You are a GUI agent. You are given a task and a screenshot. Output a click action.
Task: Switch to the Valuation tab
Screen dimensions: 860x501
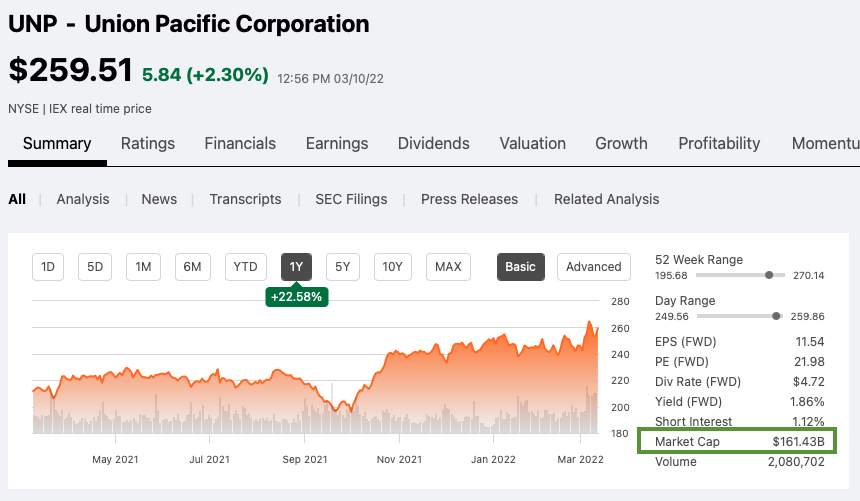point(532,143)
